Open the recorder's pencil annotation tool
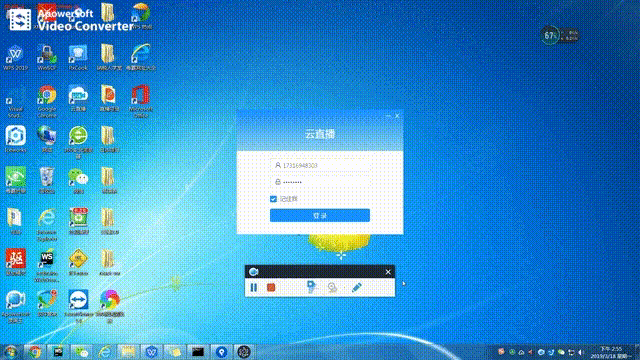Screen dimensions: 640x360 [x=356, y=287]
